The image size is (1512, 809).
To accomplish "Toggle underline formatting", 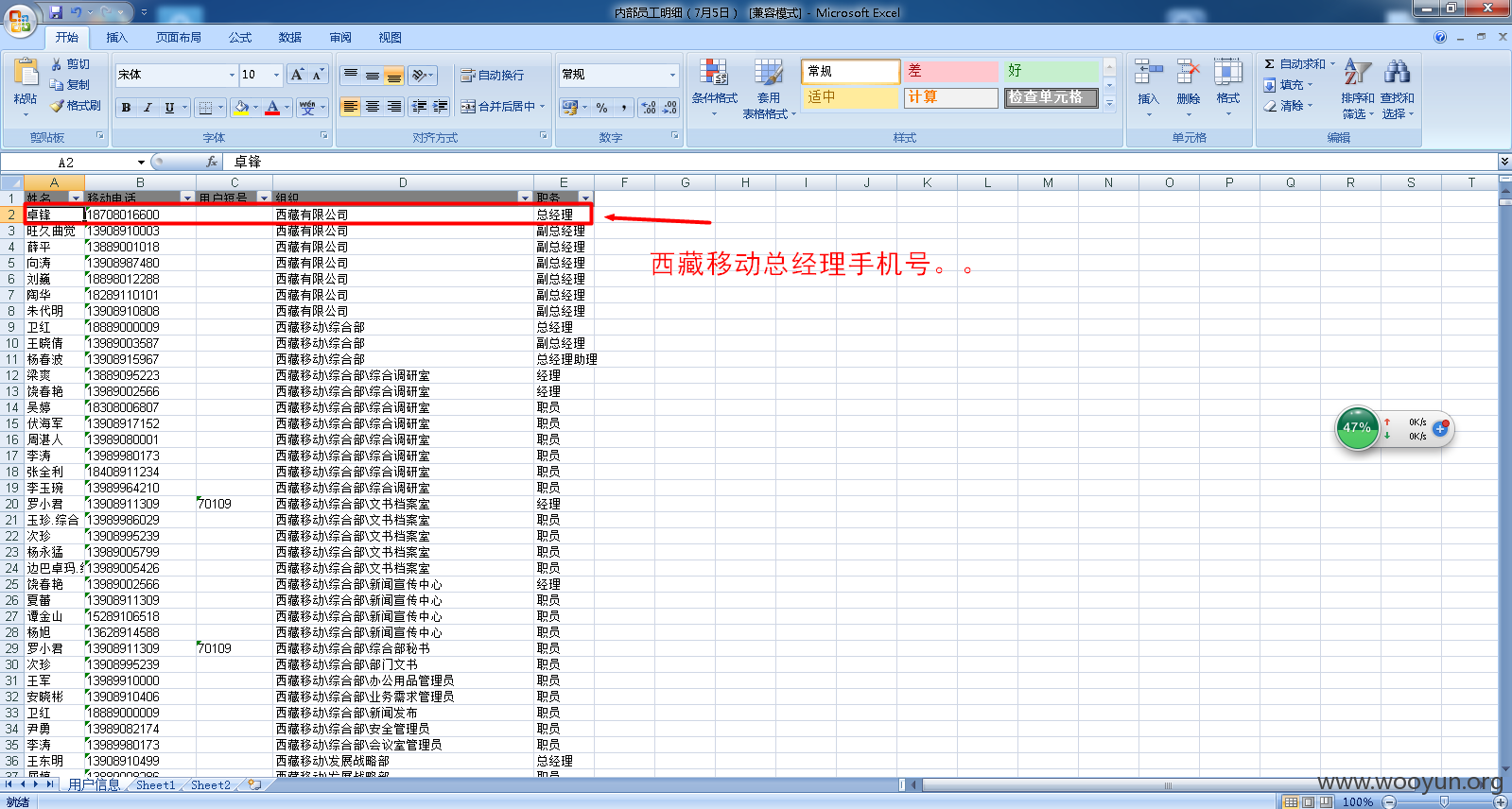I will [170, 108].
